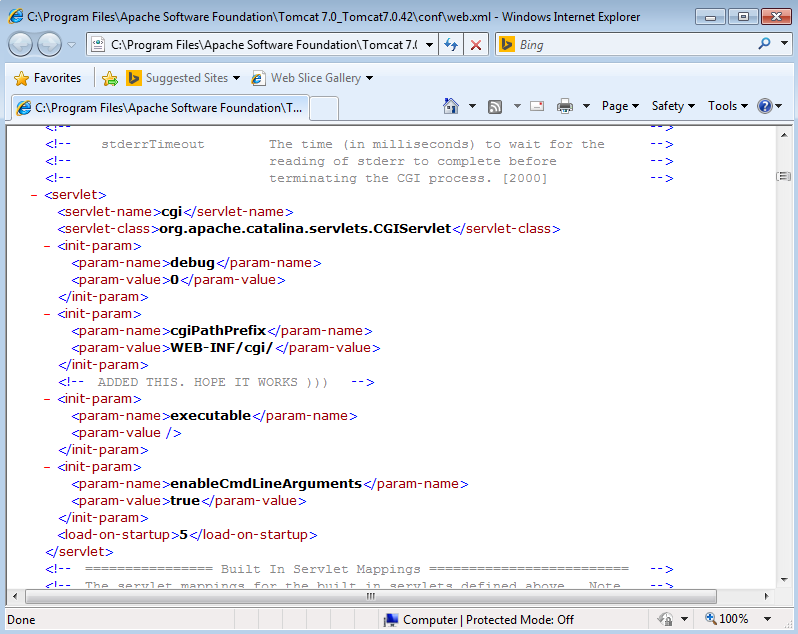The width and height of the screenshot is (798, 634).
Task: Expand the Web Slice Gallery dropdown arrow
Action: [x=369, y=78]
